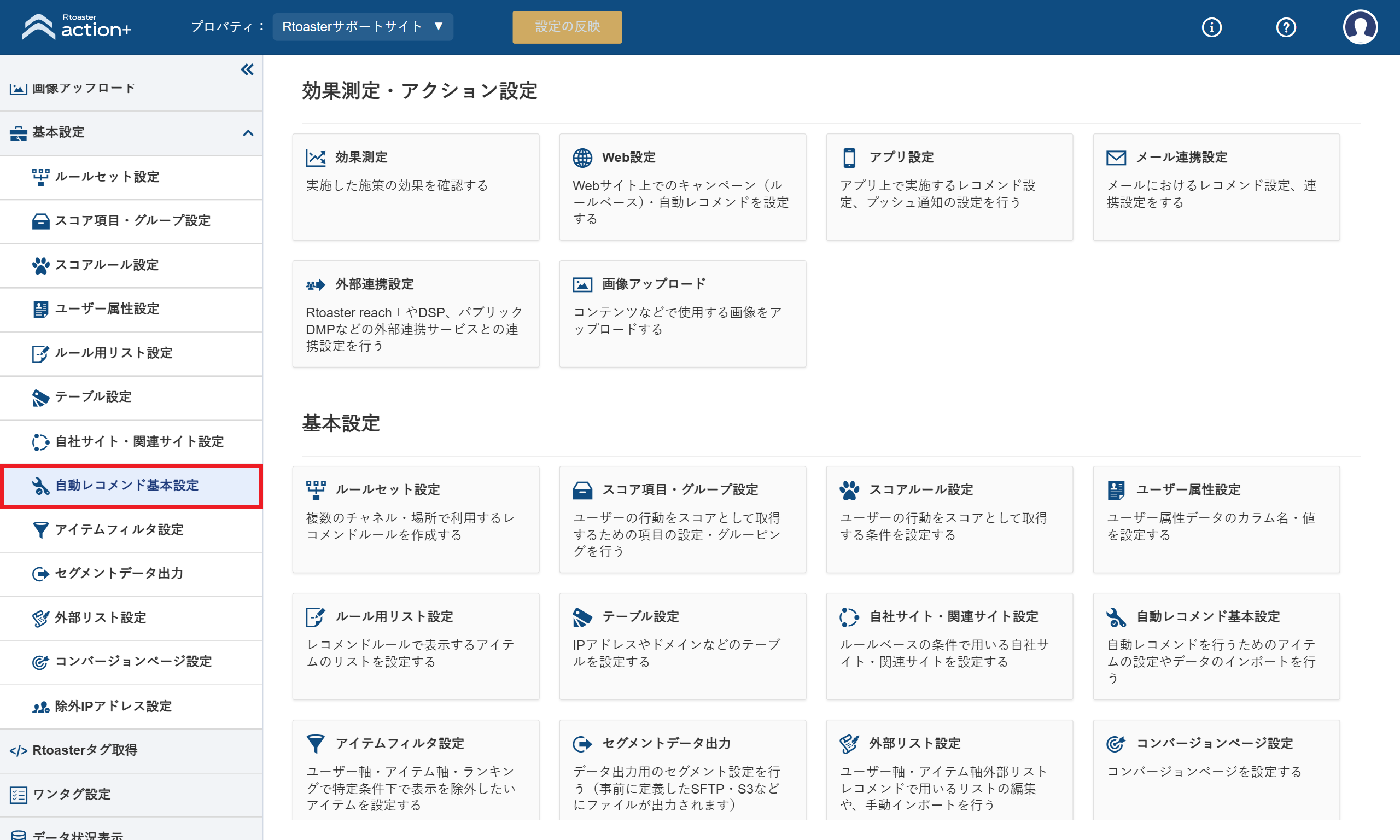Open the help question mark icon
Image resolution: width=1400 pixels, height=840 pixels.
coord(1286,27)
